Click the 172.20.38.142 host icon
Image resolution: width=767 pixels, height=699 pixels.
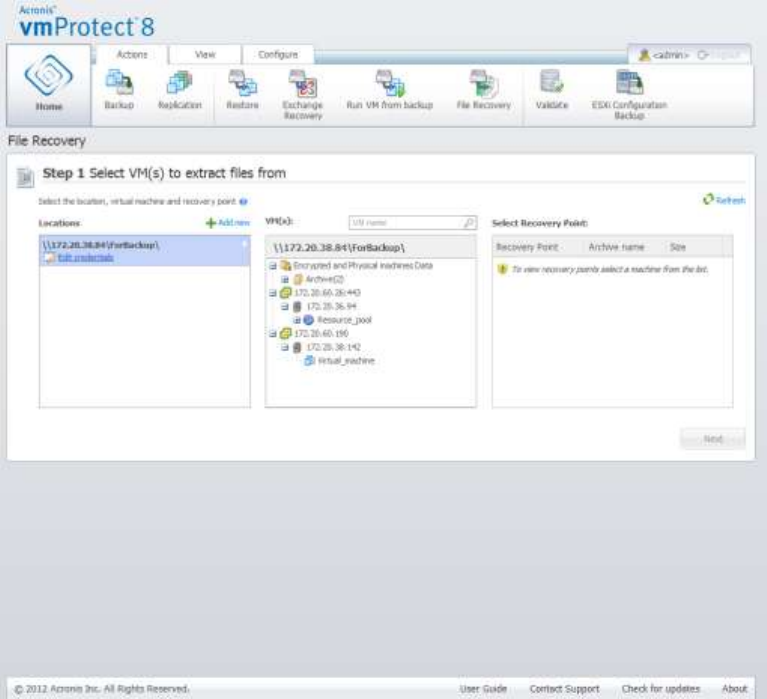[297, 347]
